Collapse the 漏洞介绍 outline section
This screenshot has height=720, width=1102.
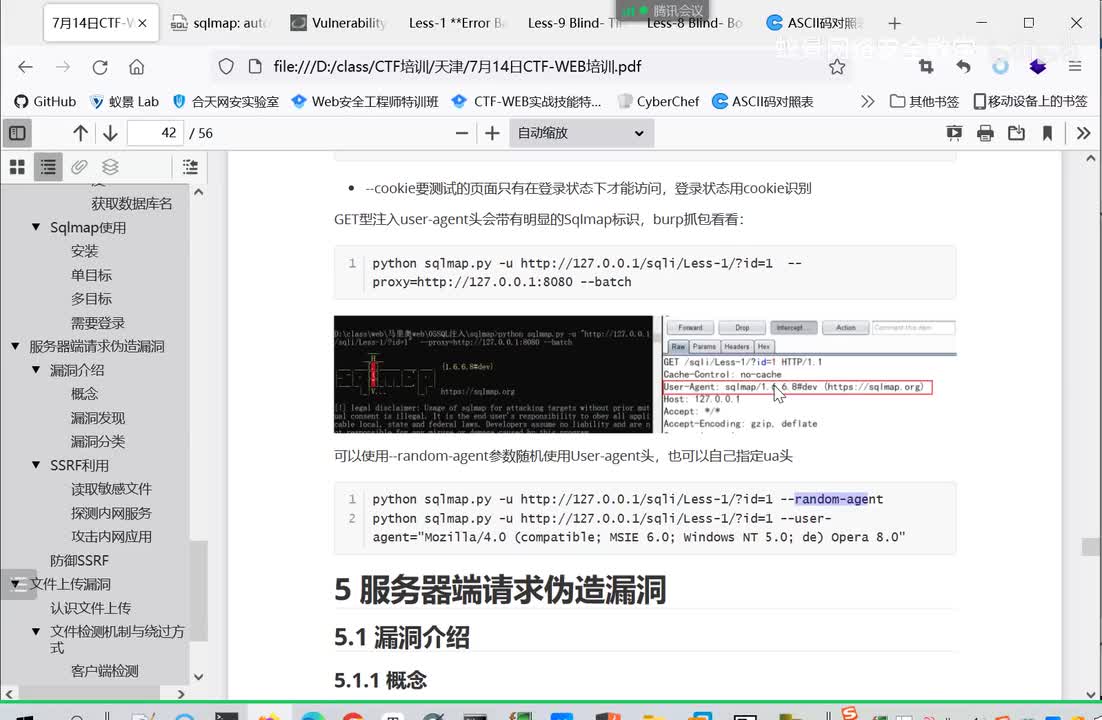(36, 370)
